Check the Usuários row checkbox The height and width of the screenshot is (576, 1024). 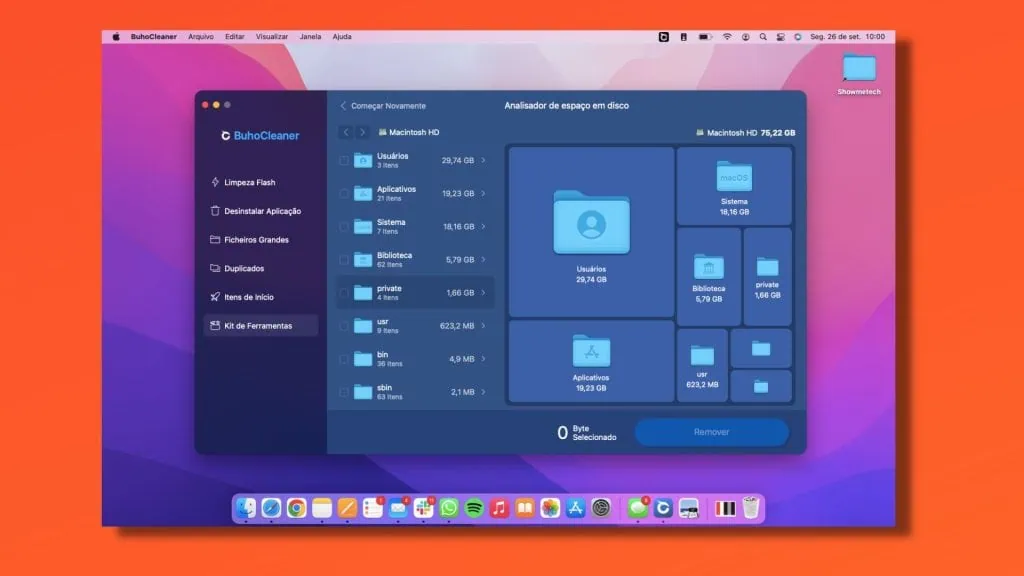(344, 160)
